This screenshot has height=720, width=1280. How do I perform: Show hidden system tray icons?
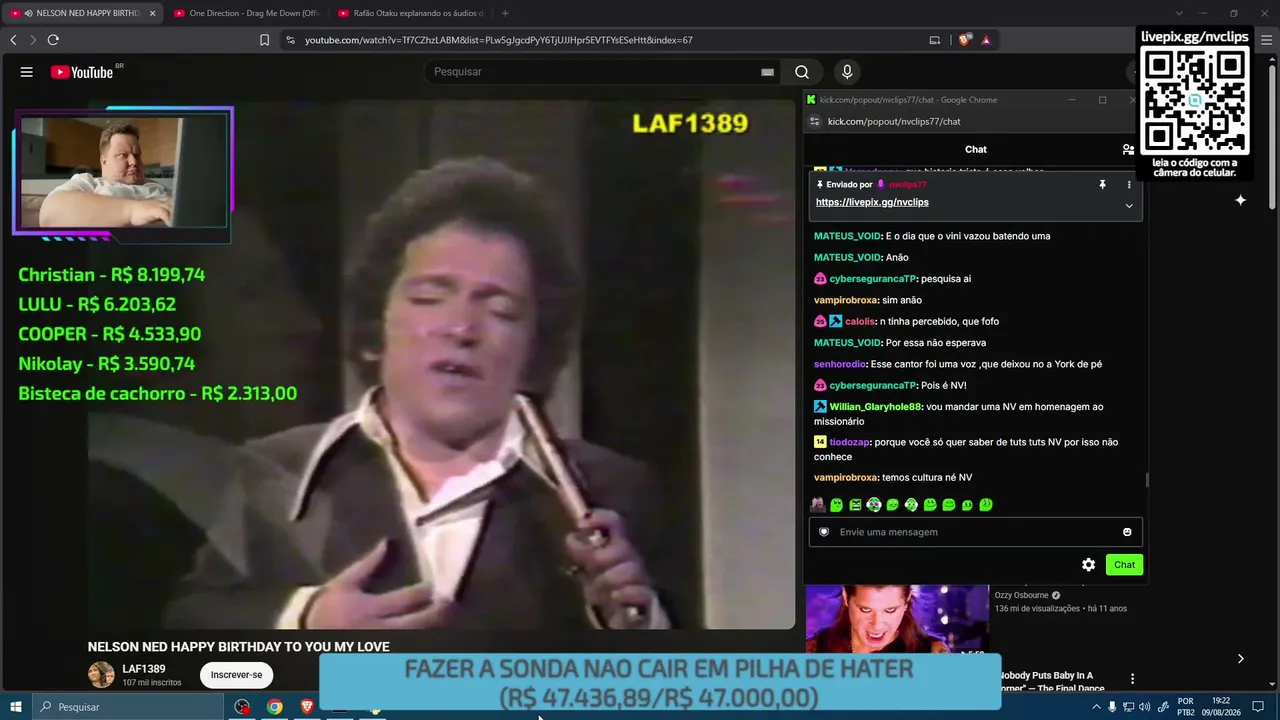click(1096, 707)
